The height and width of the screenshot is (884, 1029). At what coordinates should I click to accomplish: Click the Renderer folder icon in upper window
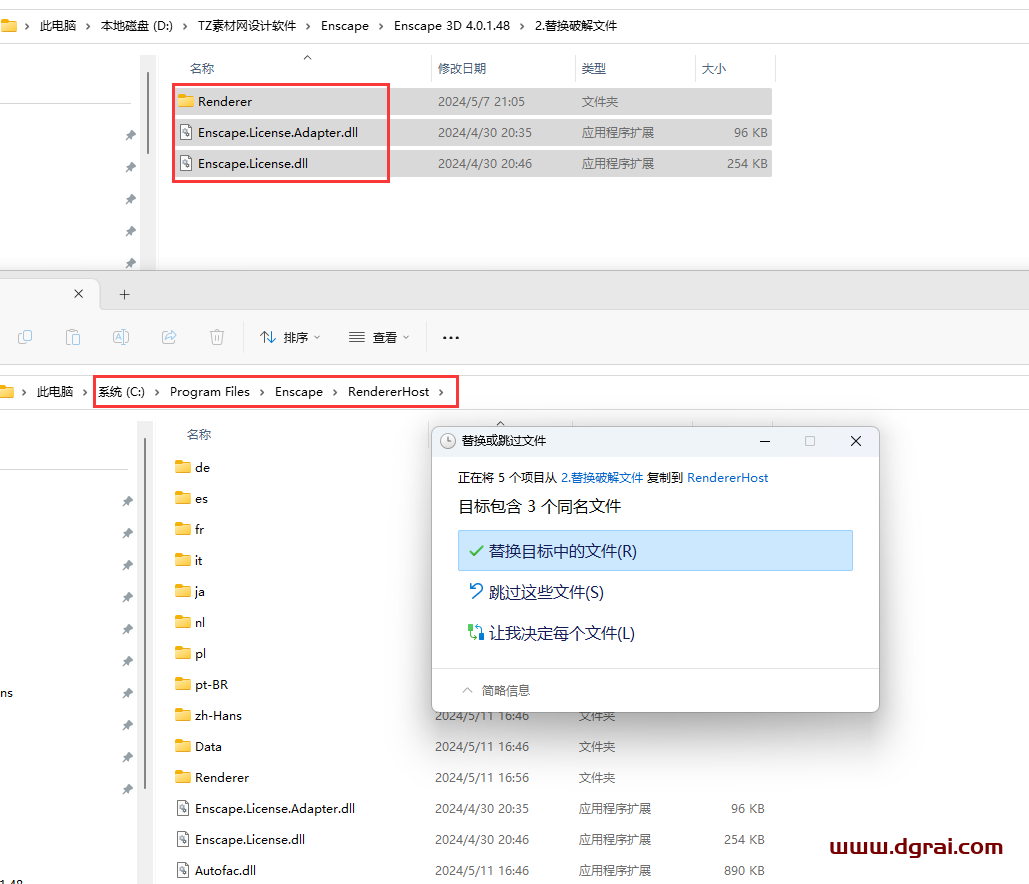pos(186,101)
